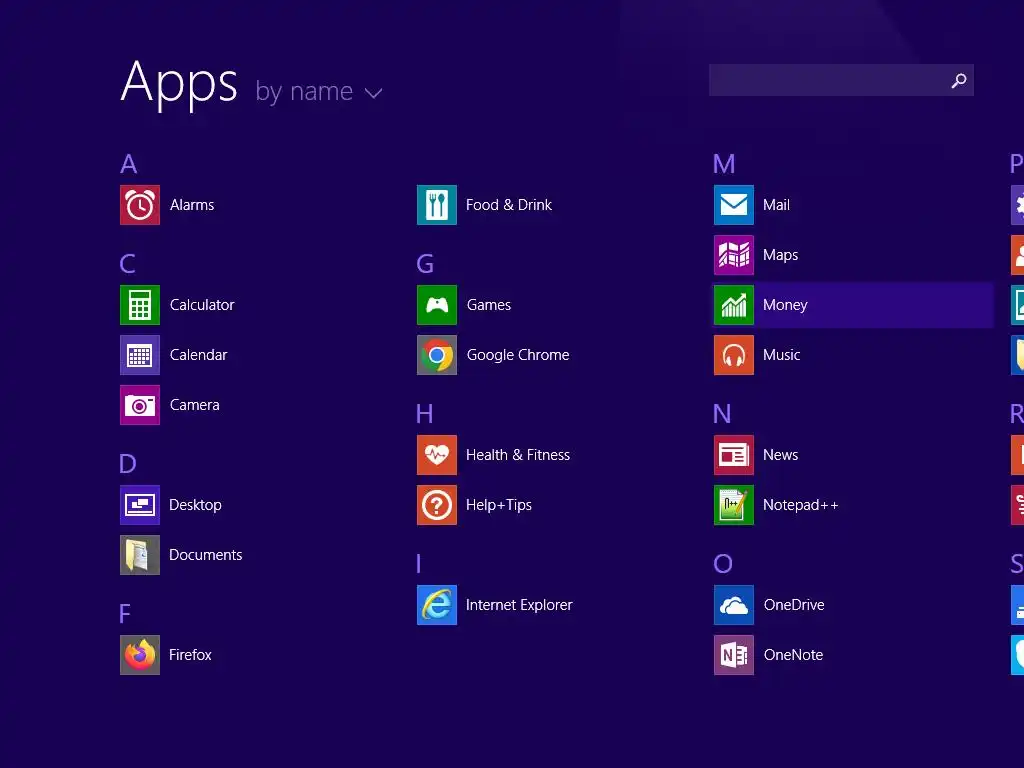Open the Alarms app icon

click(x=140, y=205)
